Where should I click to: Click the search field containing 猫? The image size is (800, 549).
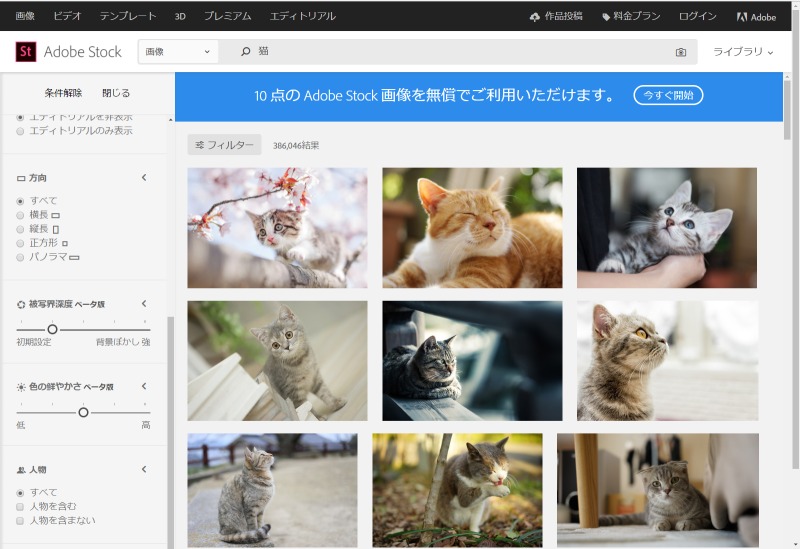pyautogui.click(x=459, y=52)
